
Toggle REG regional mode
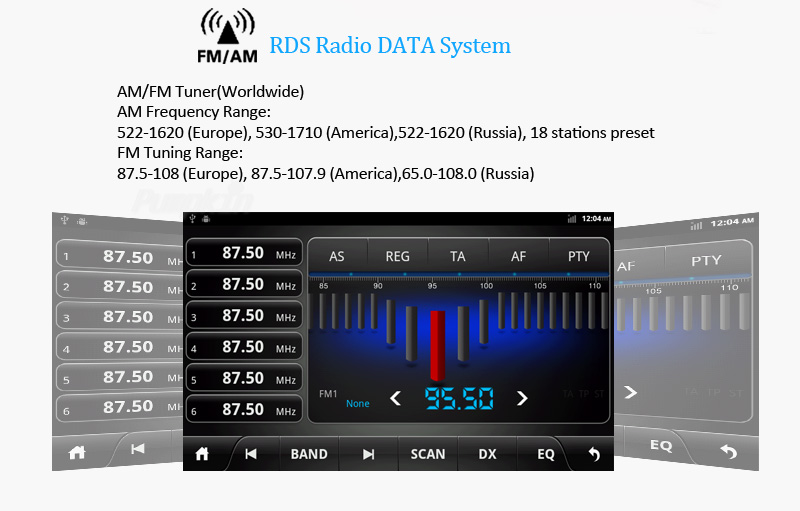(x=397, y=256)
